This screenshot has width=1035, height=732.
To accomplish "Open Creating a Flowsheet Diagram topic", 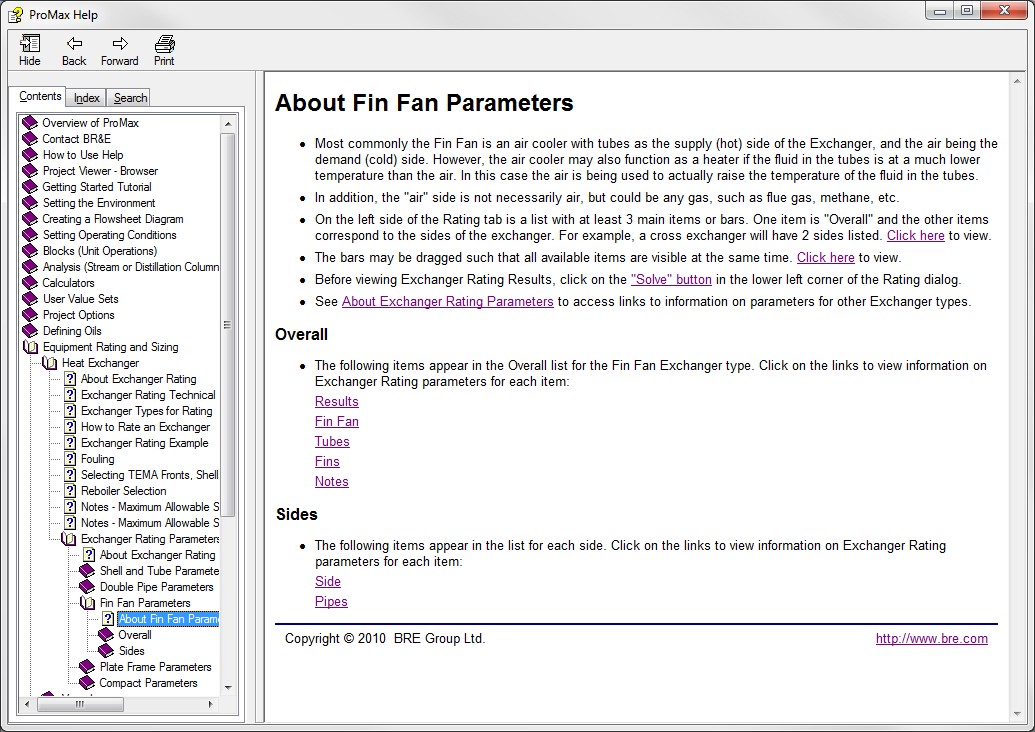I will click(113, 219).
